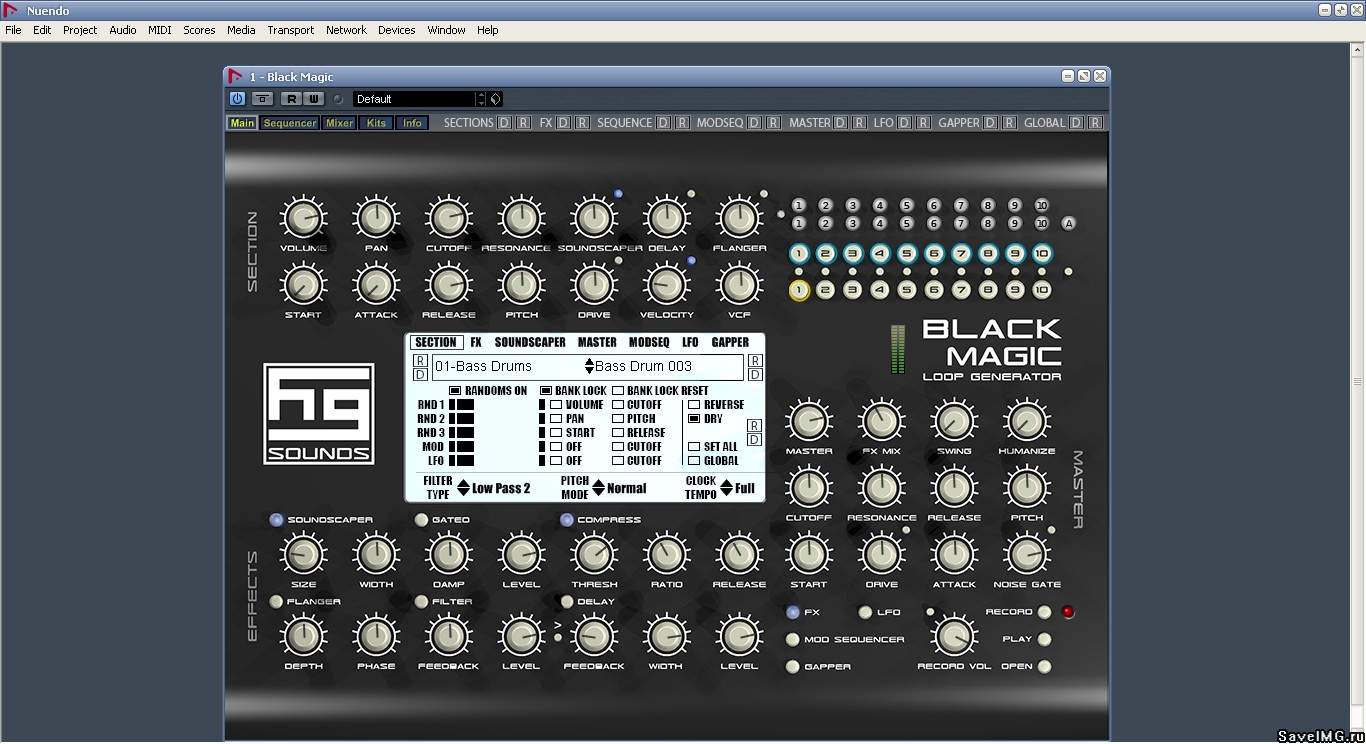
Task: Switch display to the MODSEQ page
Action: coord(649,342)
